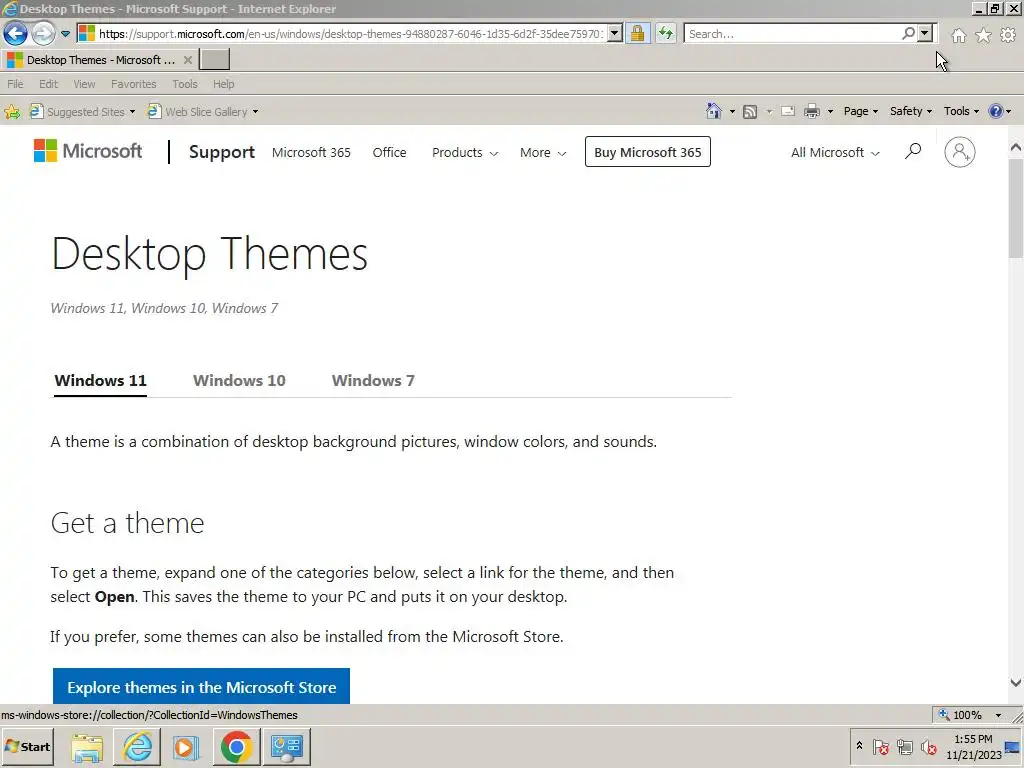This screenshot has width=1024, height=768.
Task: Open Control Panel taskbar icon
Action: [x=287, y=746]
